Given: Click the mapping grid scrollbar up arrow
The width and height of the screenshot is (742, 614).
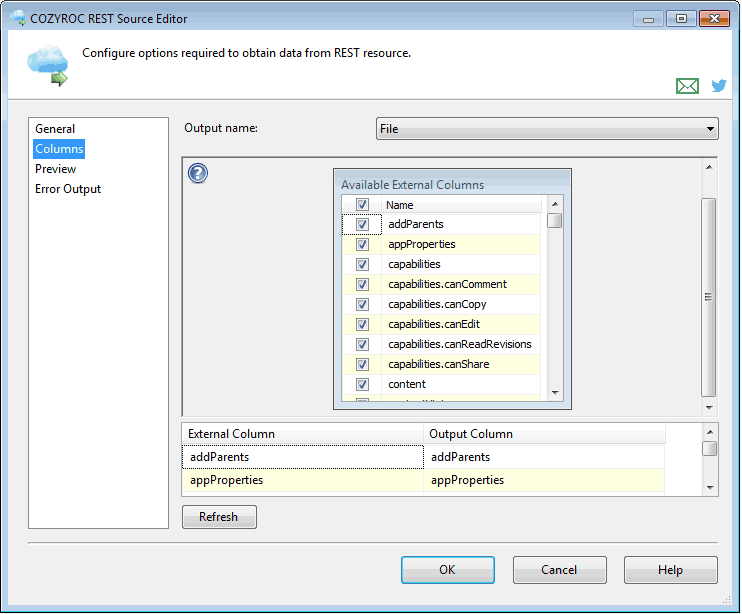Looking at the screenshot, I should coord(710,432).
